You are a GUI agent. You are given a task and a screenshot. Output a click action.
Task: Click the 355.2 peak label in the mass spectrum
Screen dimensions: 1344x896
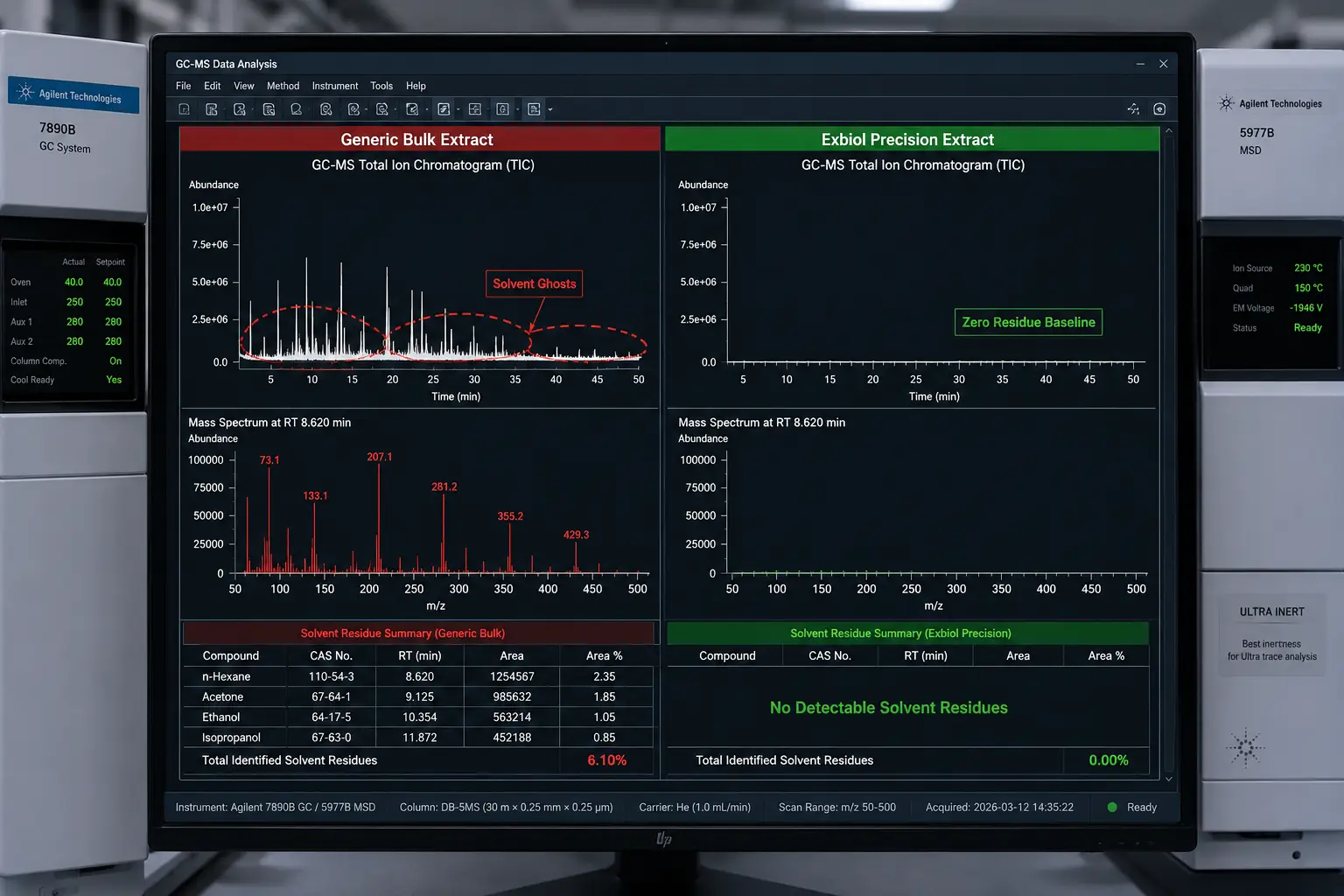(x=510, y=516)
